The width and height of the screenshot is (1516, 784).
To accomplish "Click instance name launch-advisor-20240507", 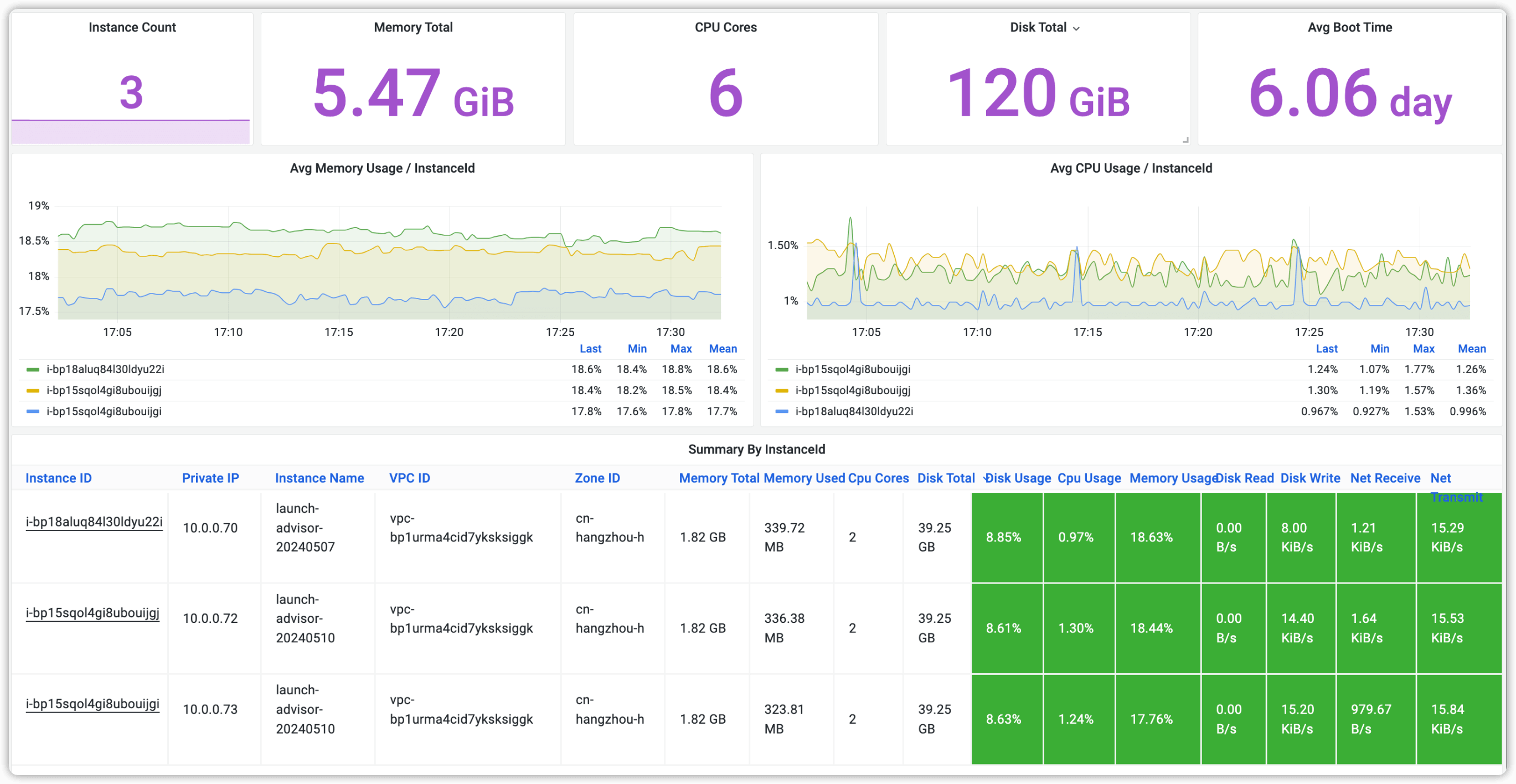I will (306, 528).
